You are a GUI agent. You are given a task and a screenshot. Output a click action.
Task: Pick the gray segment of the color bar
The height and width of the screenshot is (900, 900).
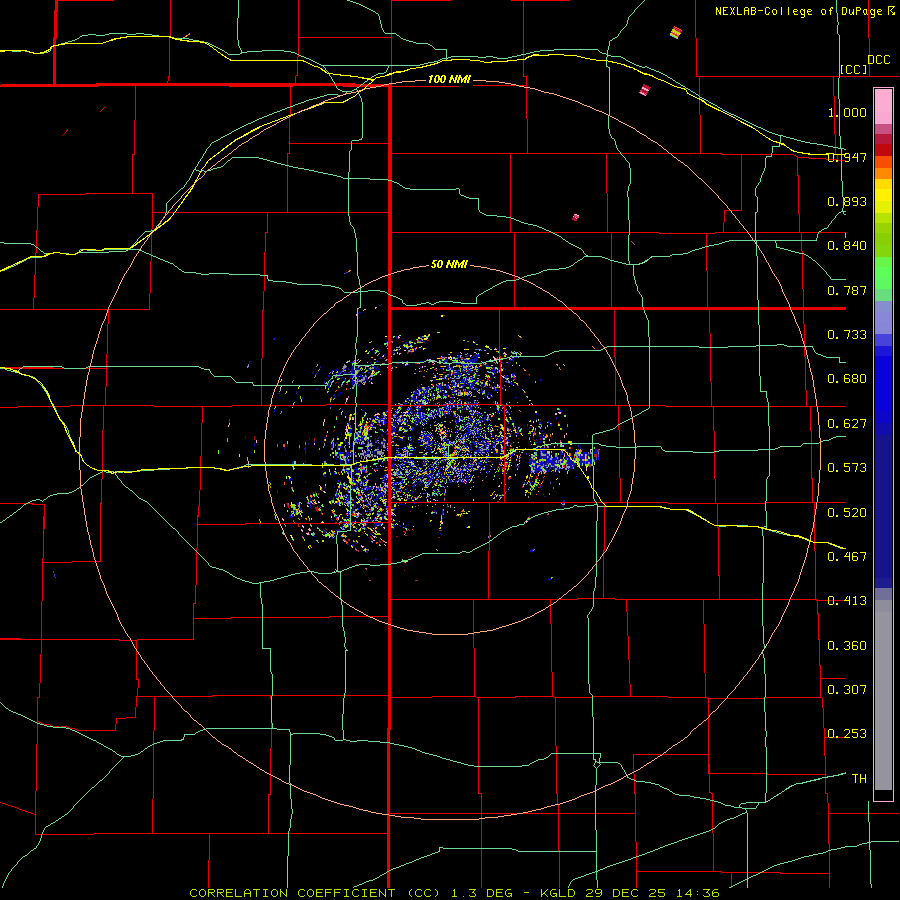click(883, 695)
